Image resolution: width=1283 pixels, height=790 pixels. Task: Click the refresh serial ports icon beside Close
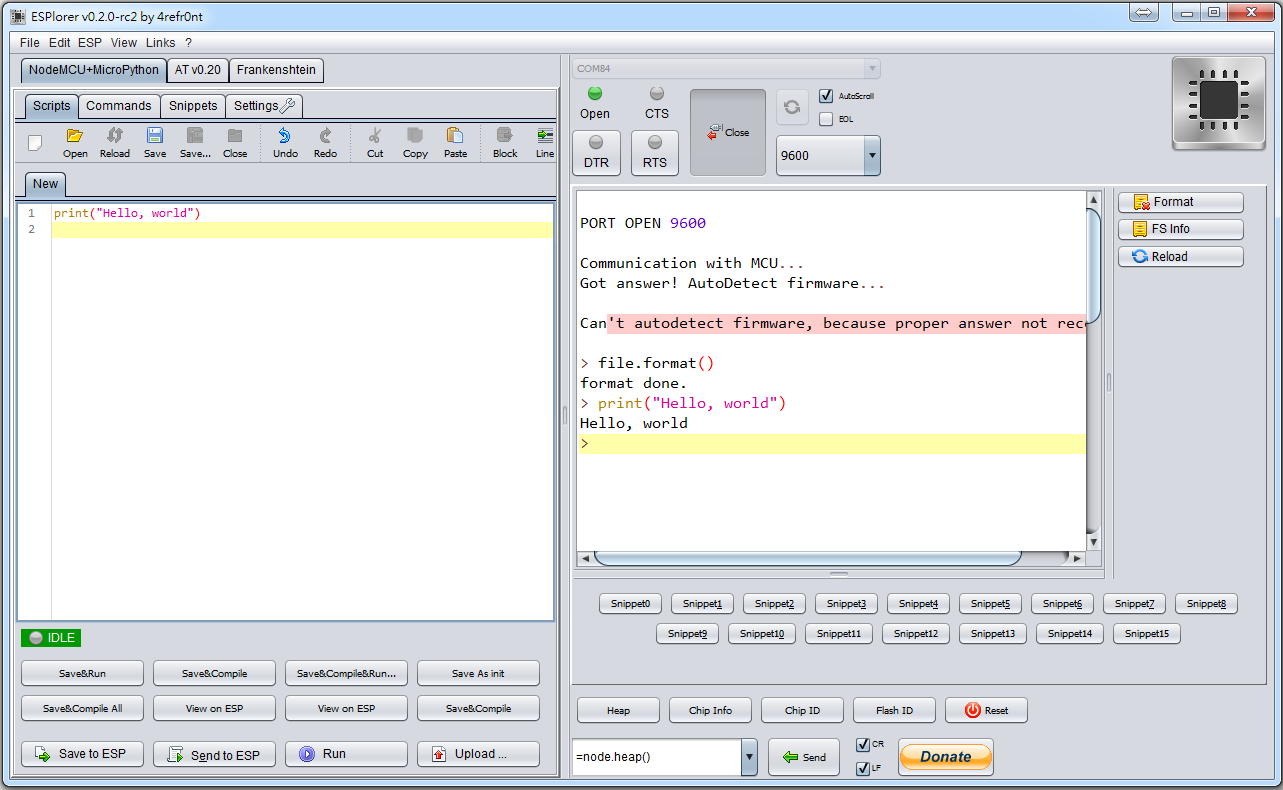point(792,106)
